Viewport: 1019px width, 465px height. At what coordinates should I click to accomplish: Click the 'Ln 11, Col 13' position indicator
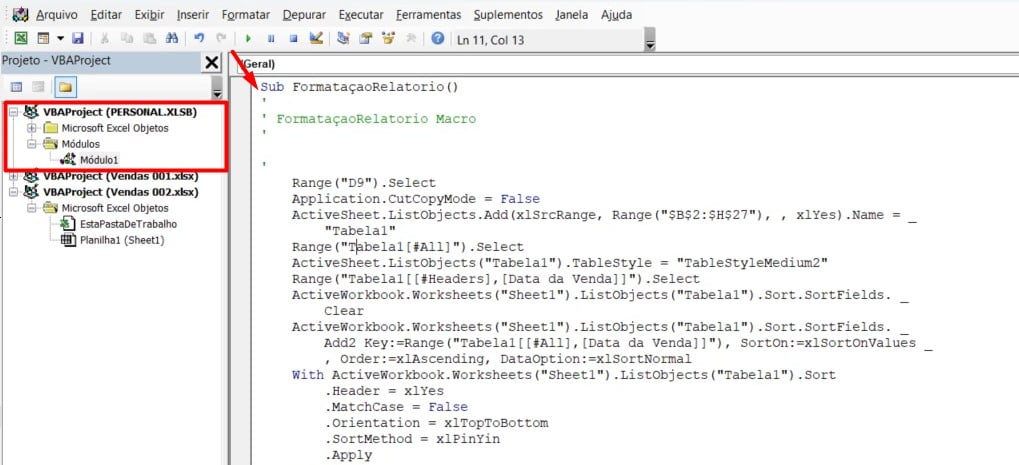tap(491, 40)
